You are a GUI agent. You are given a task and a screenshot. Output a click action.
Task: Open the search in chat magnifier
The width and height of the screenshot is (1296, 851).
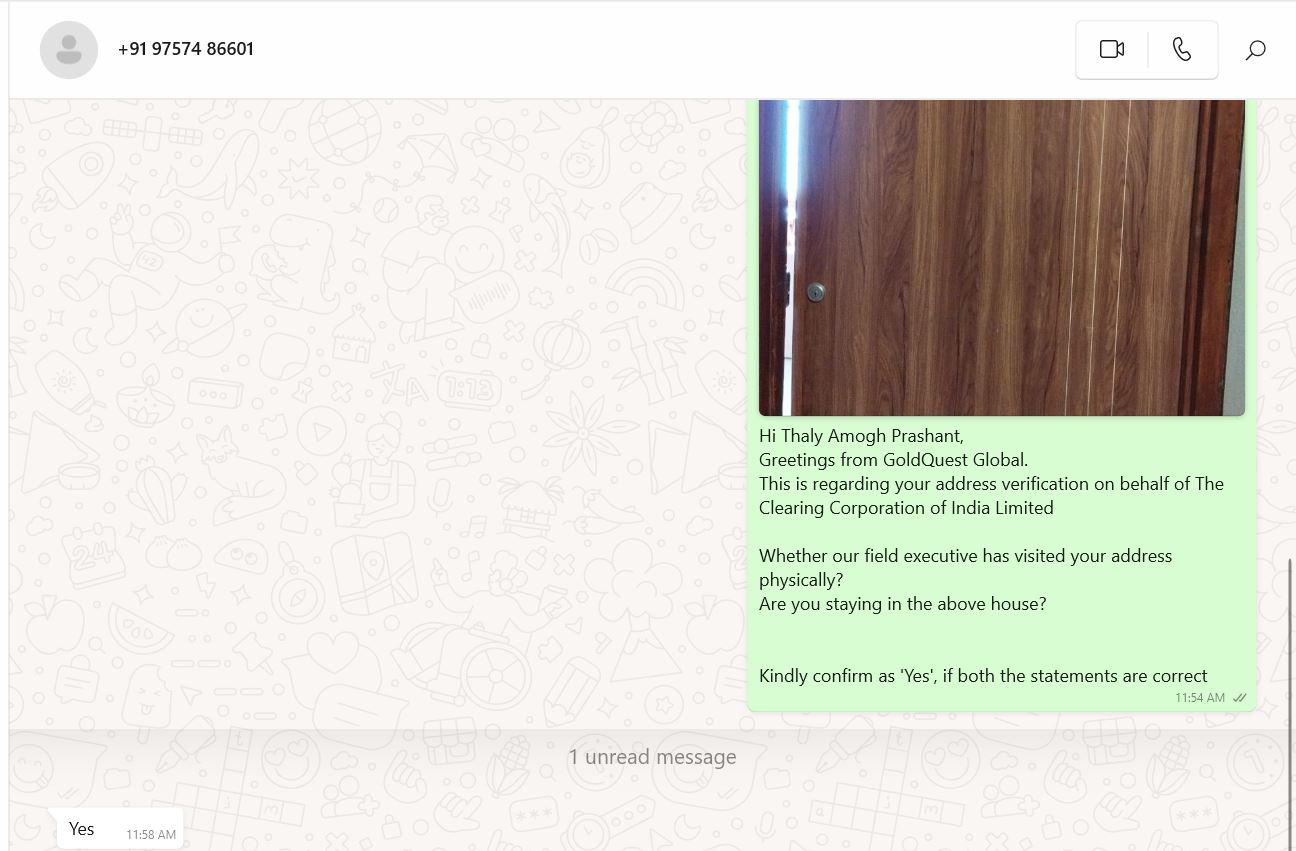(1256, 49)
